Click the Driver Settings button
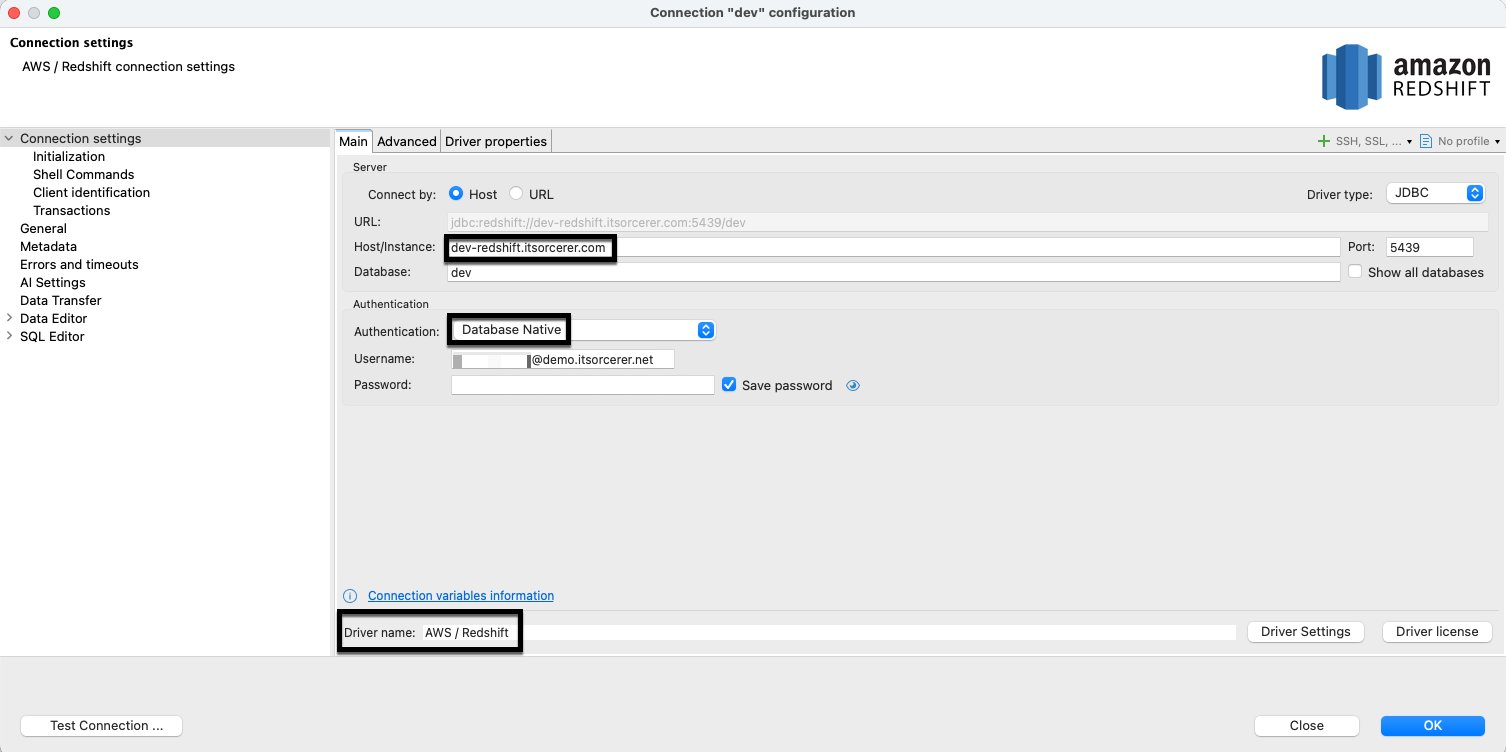Screen dimensions: 1506x752 pos(1305,631)
